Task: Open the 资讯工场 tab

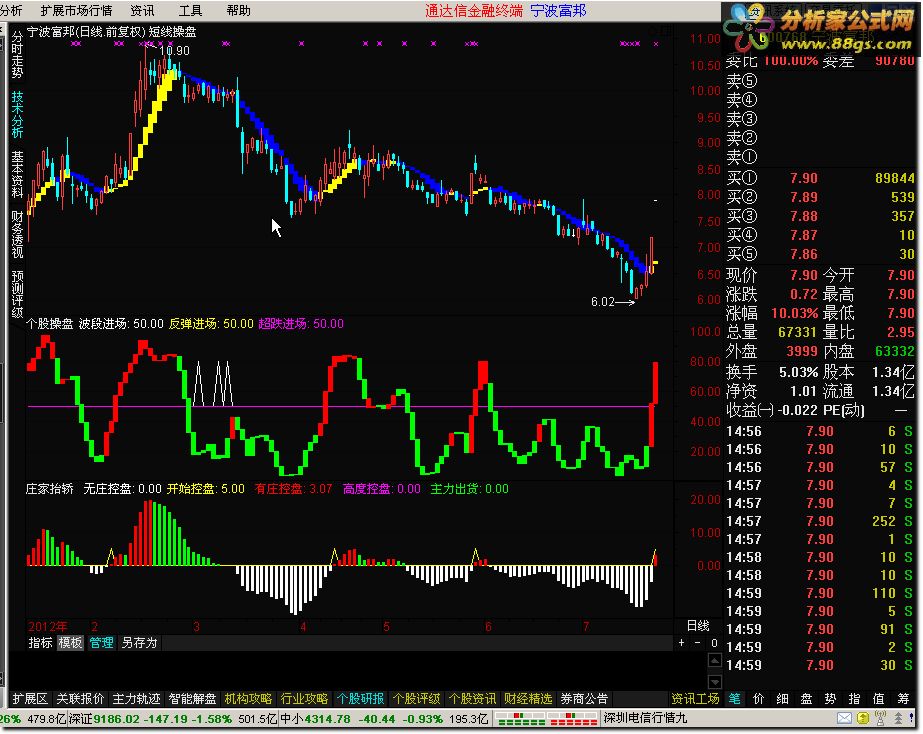Action: (x=695, y=699)
